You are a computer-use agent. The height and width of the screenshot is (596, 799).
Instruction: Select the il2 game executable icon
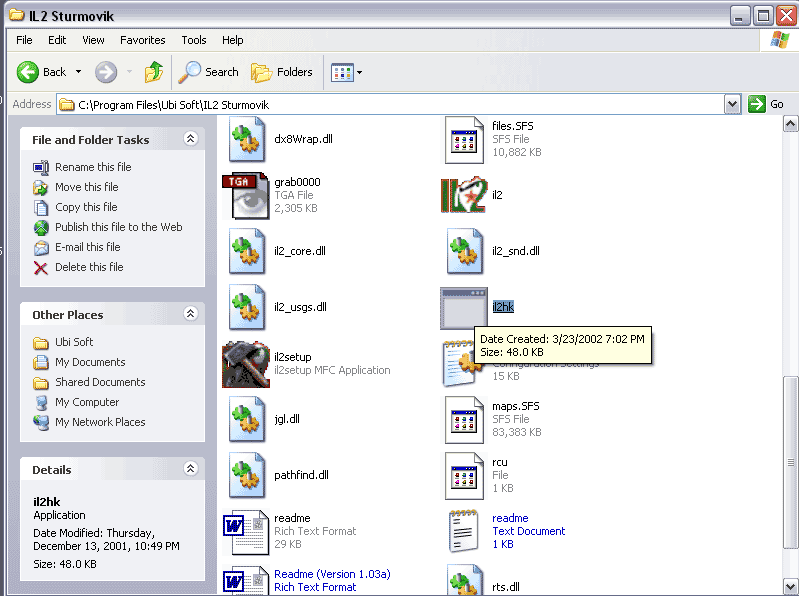coord(464,195)
